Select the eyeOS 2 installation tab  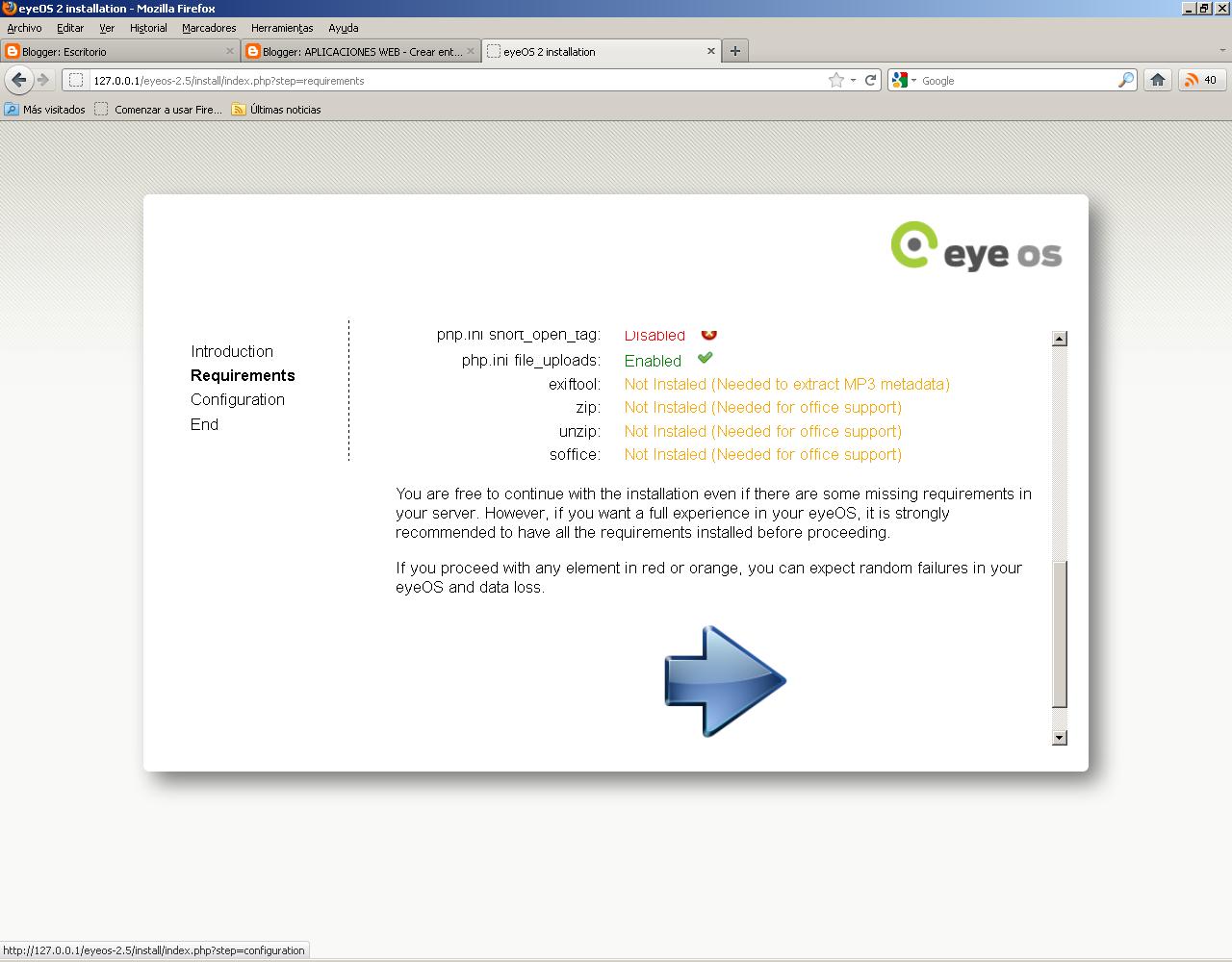(x=602, y=51)
